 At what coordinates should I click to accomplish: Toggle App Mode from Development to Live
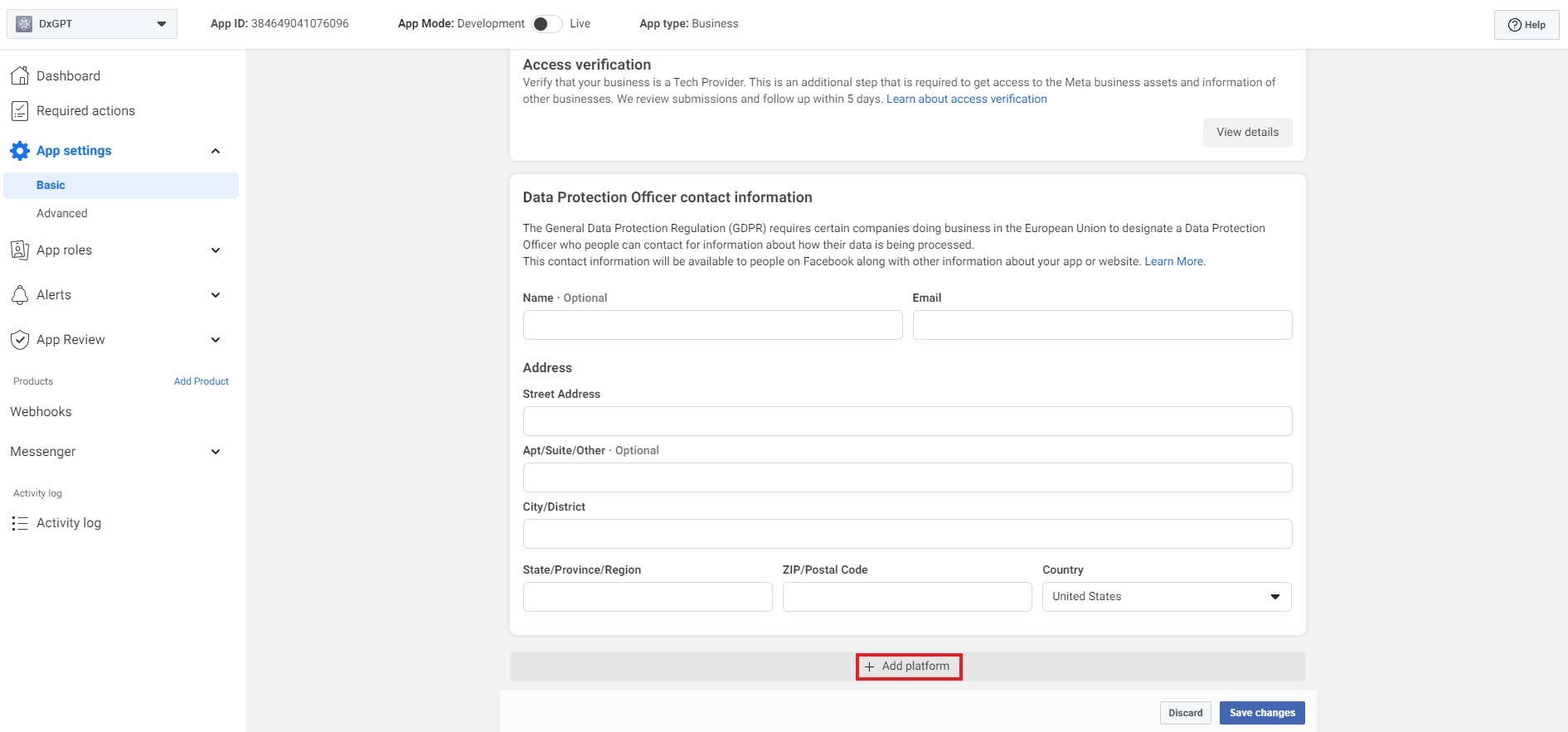546,24
